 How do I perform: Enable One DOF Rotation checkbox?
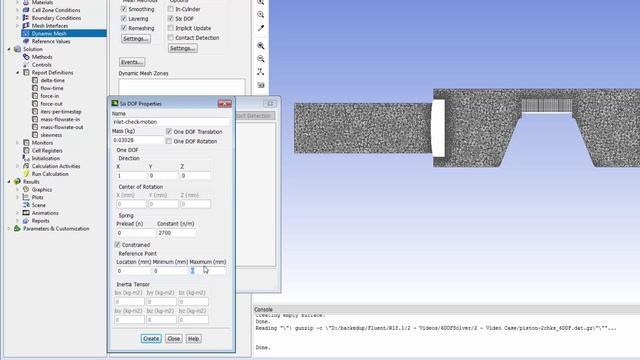(169, 141)
